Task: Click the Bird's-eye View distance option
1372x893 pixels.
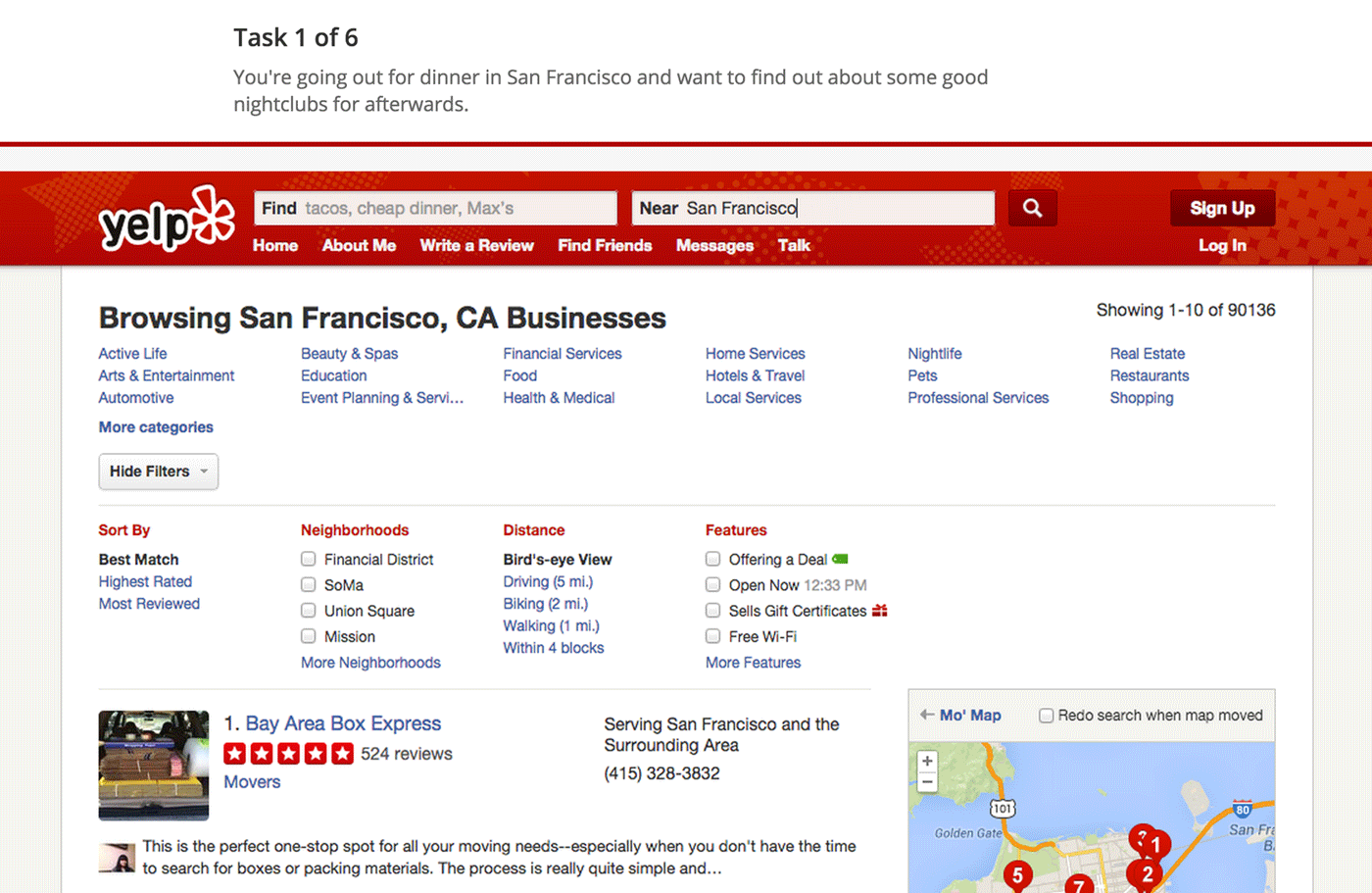Action: pos(558,560)
